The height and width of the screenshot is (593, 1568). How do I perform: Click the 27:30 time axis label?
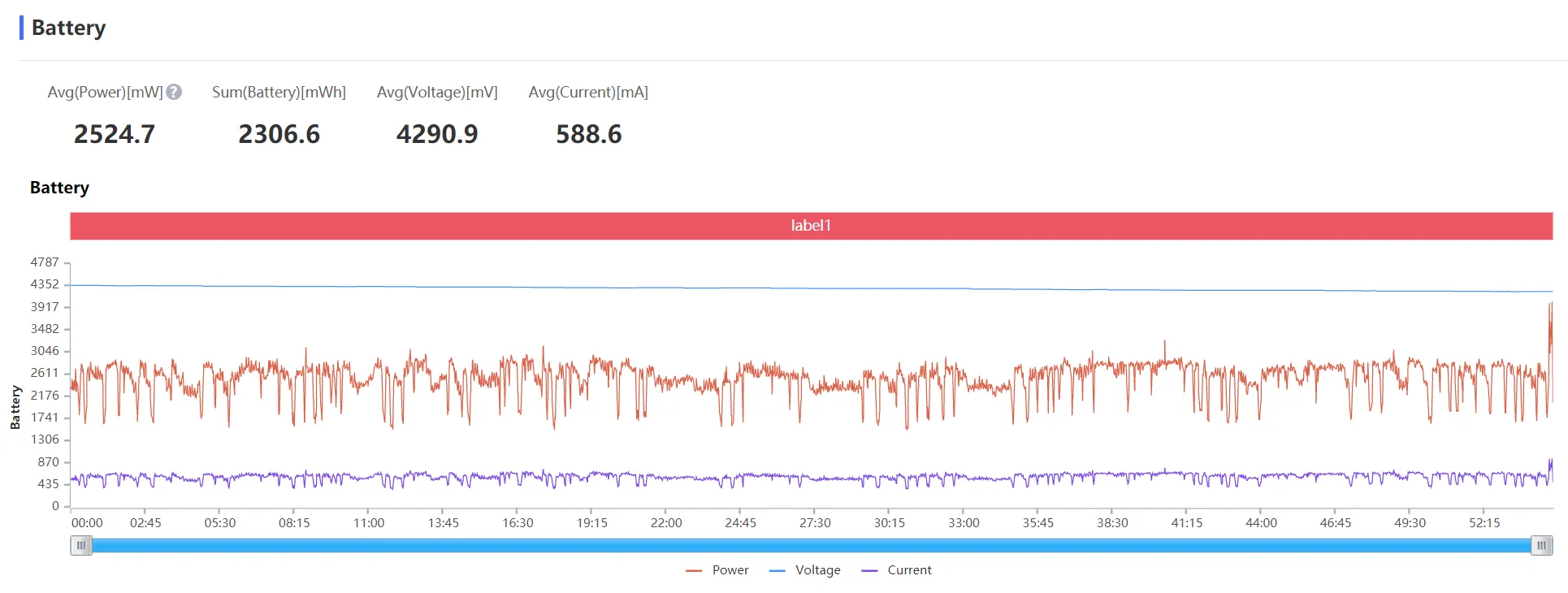pos(815,523)
